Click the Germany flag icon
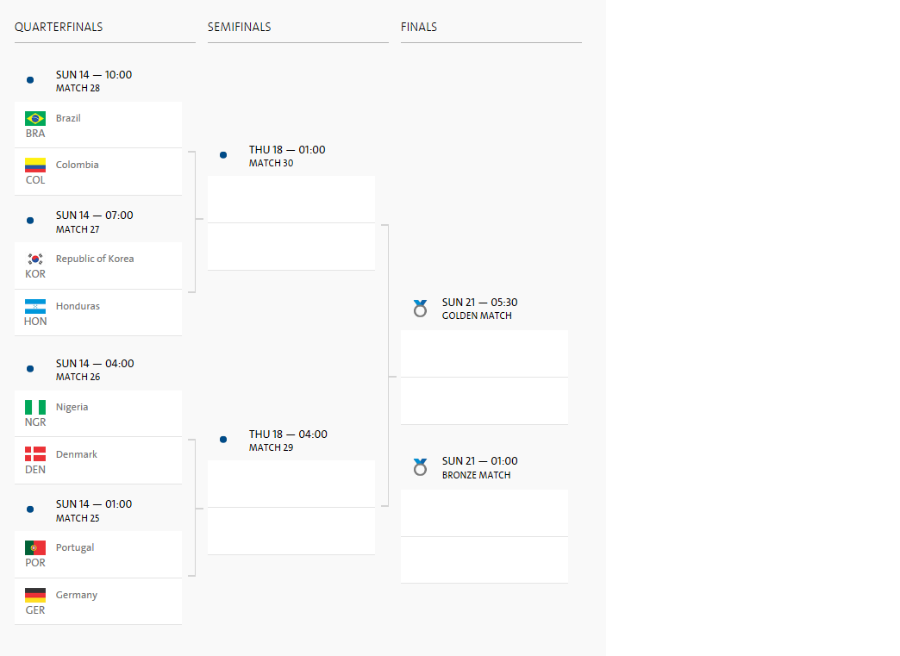 coord(35,595)
